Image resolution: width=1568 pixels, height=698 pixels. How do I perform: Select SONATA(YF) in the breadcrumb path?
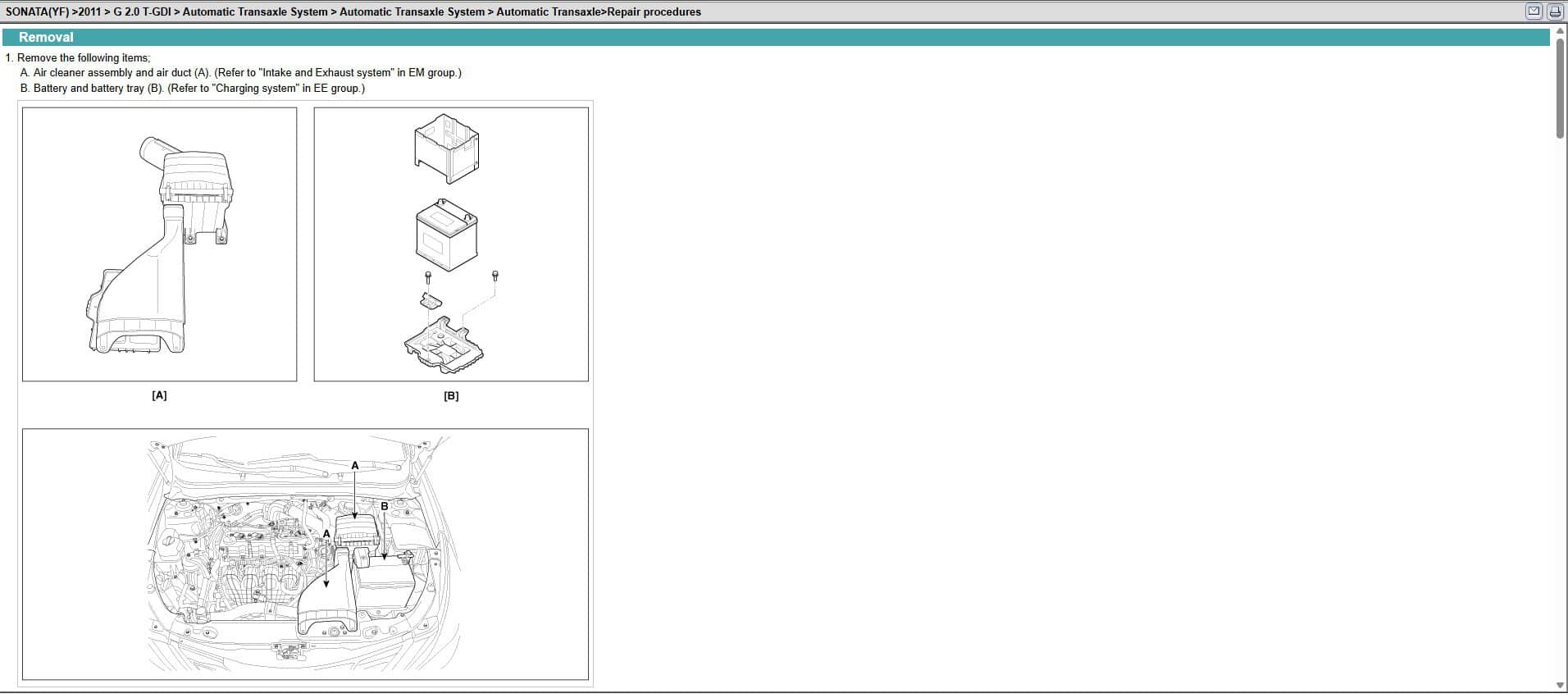coord(37,11)
